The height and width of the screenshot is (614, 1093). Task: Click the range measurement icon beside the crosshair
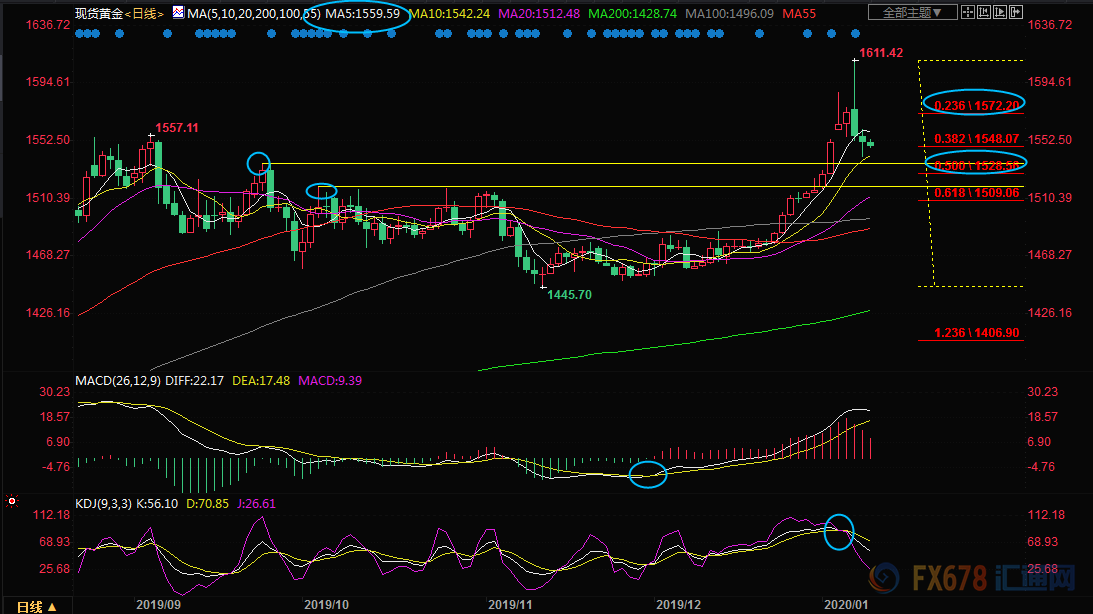click(x=984, y=12)
